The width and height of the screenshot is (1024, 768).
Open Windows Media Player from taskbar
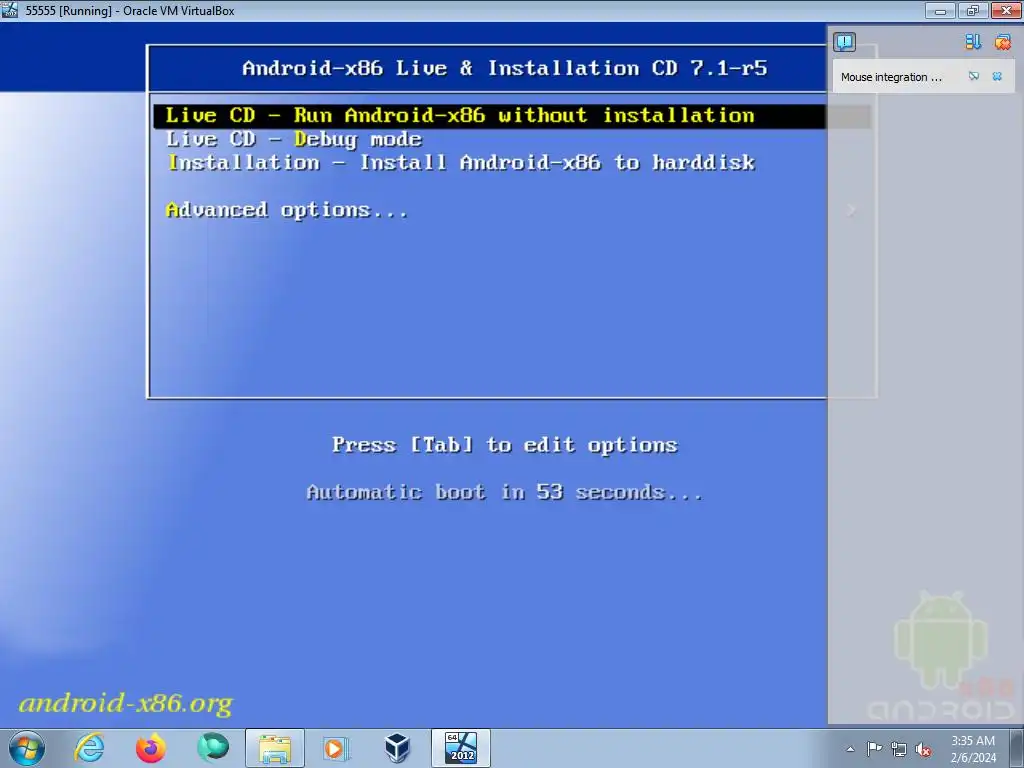(x=336, y=748)
